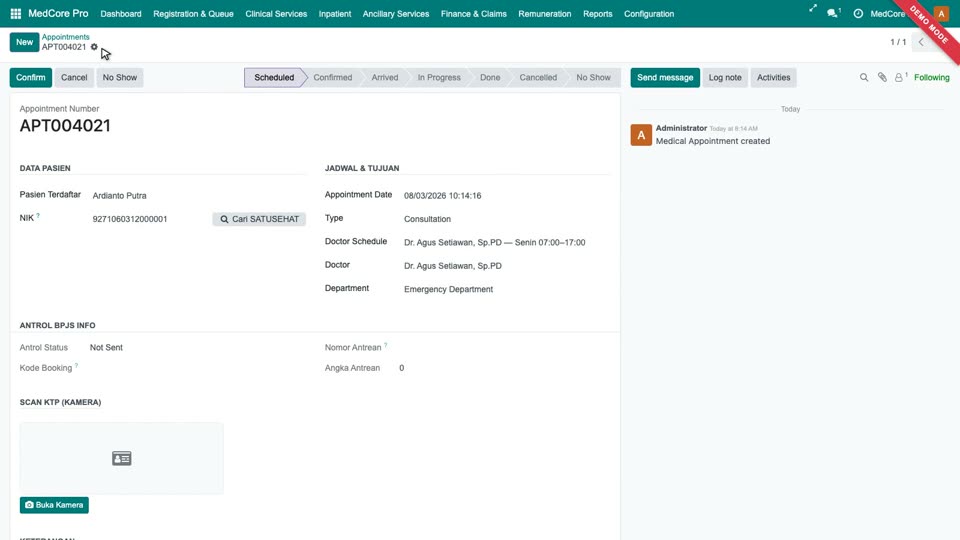Click the APT004021 appointment number heading
Image resolution: width=960 pixels, height=540 pixels.
[x=65, y=126]
